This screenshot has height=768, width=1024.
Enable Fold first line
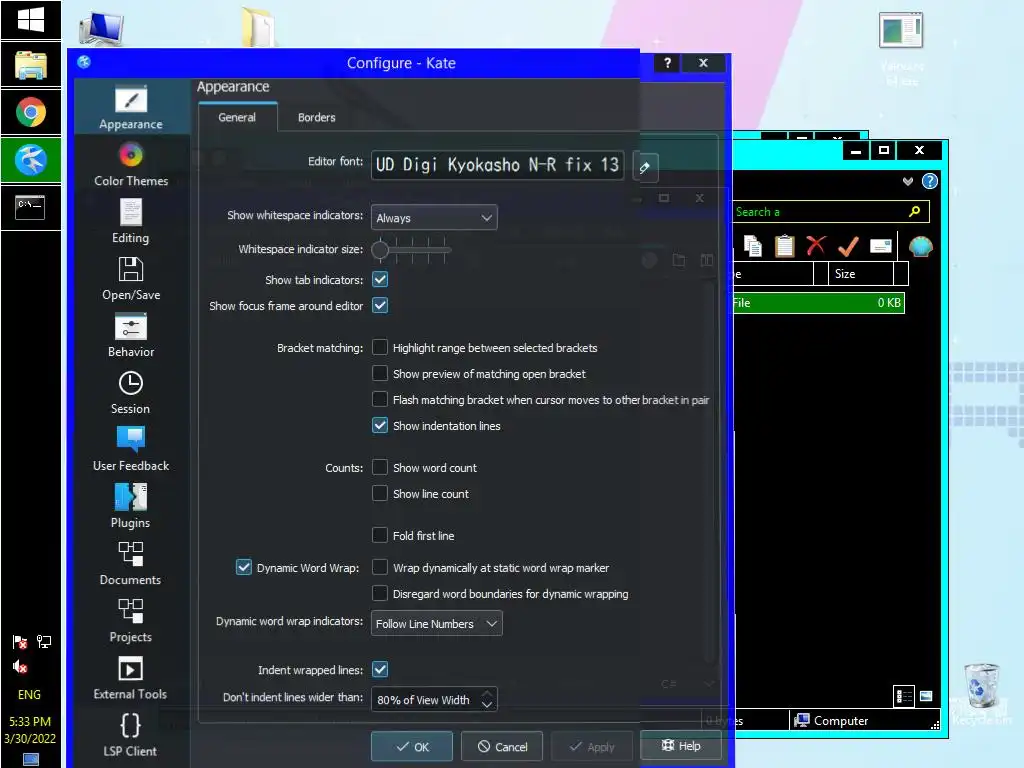(379, 536)
